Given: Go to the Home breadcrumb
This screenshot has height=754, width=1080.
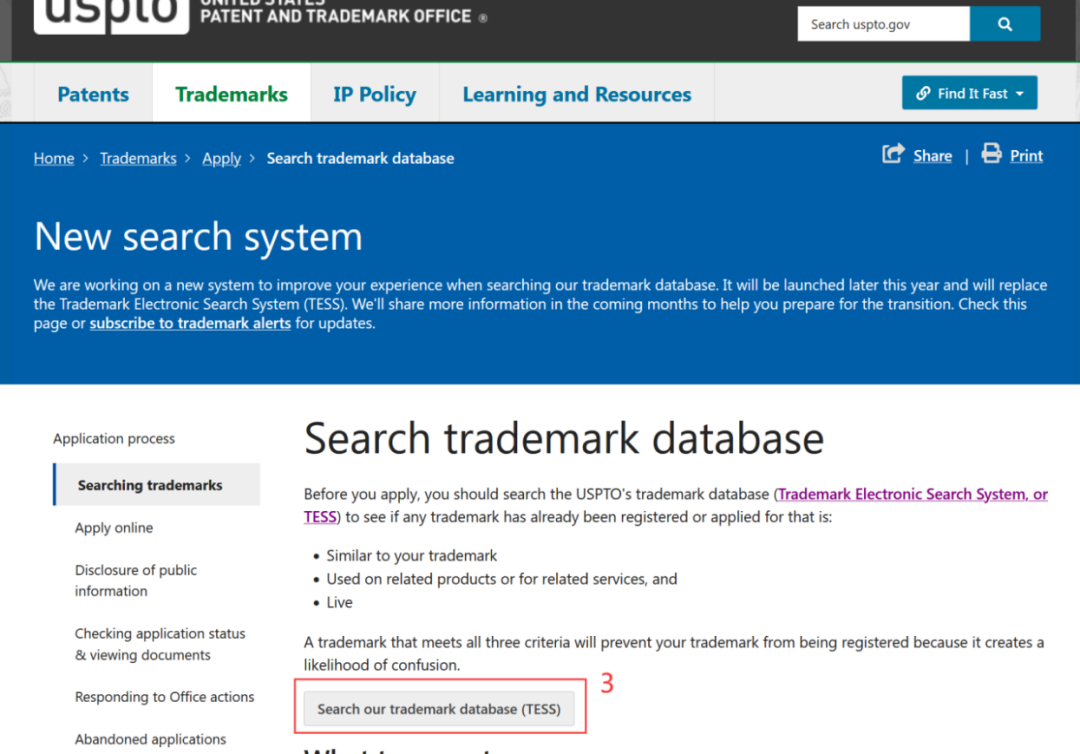Looking at the screenshot, I should click(54, 158).
